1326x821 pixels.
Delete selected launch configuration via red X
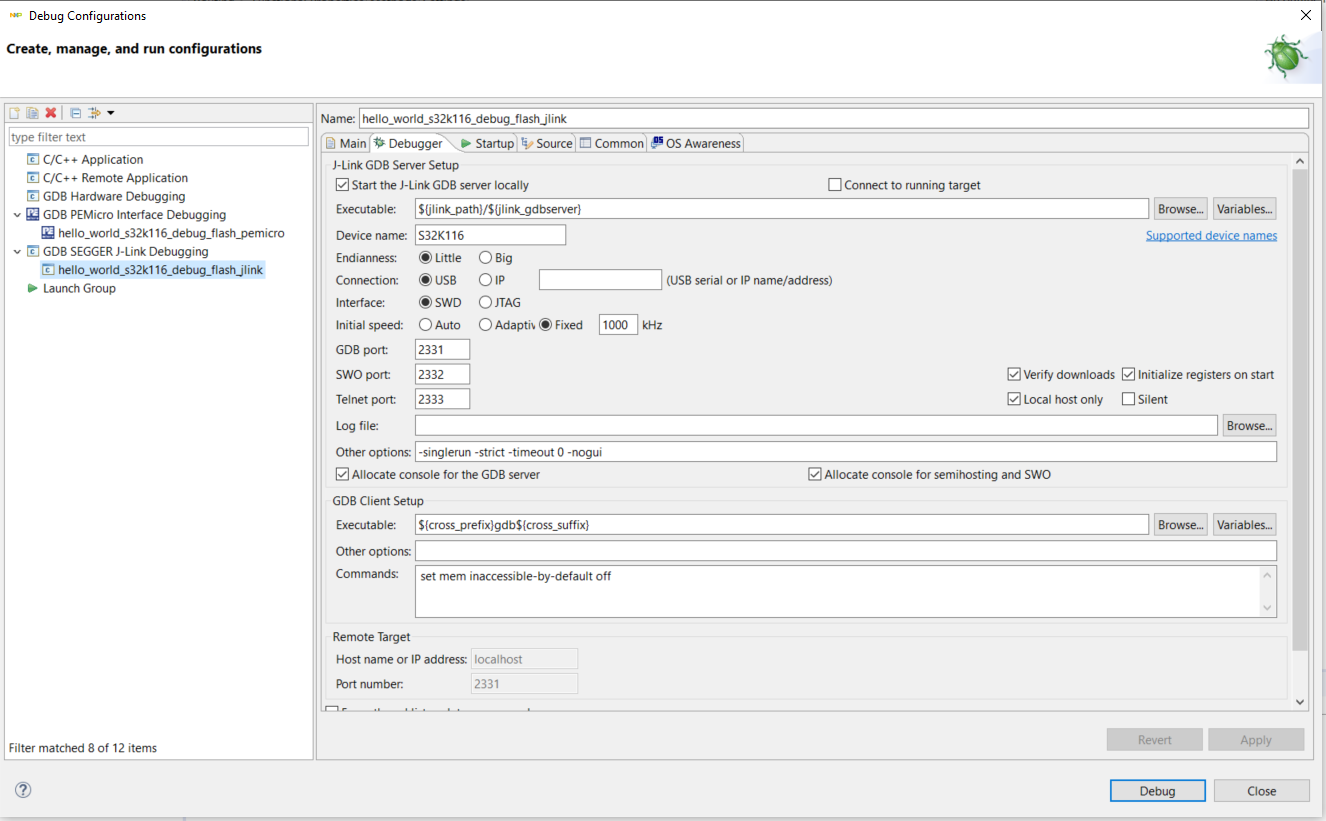50,113
